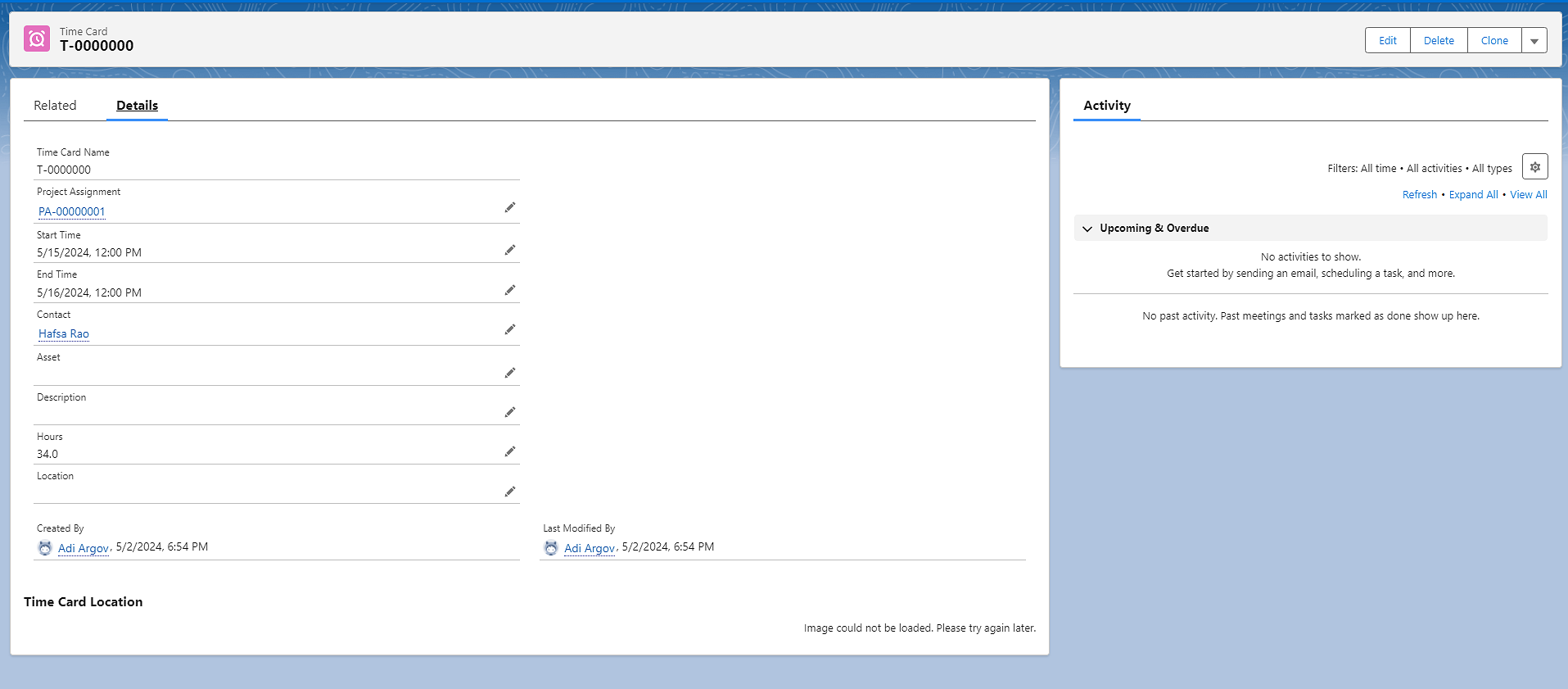Click the Time Card alarm clock icon
The height and width of the screenshot is (689, 1568).
coord(37,39)
